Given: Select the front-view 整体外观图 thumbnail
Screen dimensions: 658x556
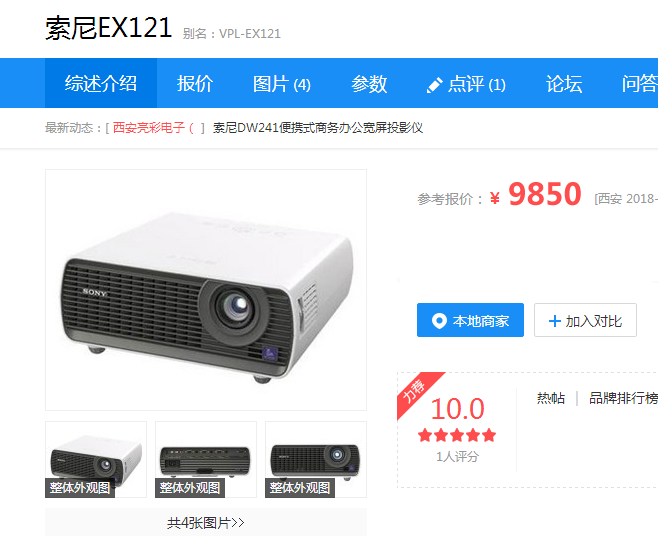Looking at the screenshot, I should tap(316, 459).
